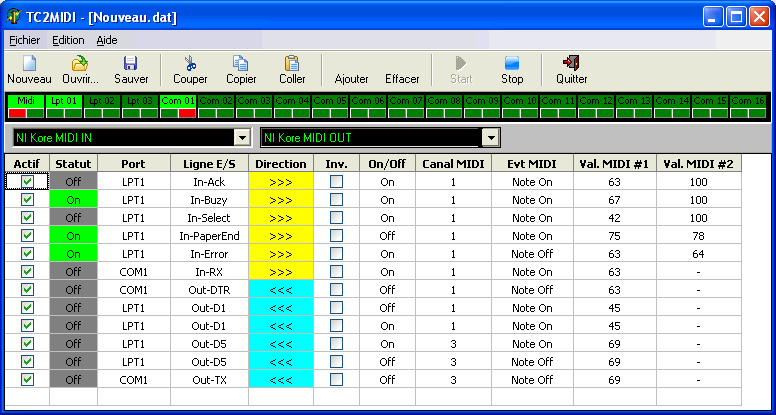Cut with the Couper scissors icon
776x415 pixels.
pos(190,63)
